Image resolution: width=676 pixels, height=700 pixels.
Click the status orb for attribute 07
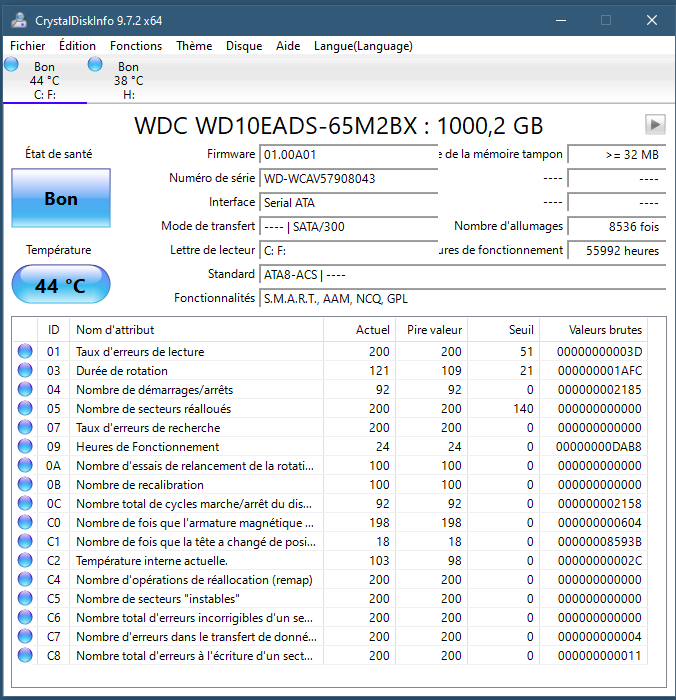[x=25, y=427]
